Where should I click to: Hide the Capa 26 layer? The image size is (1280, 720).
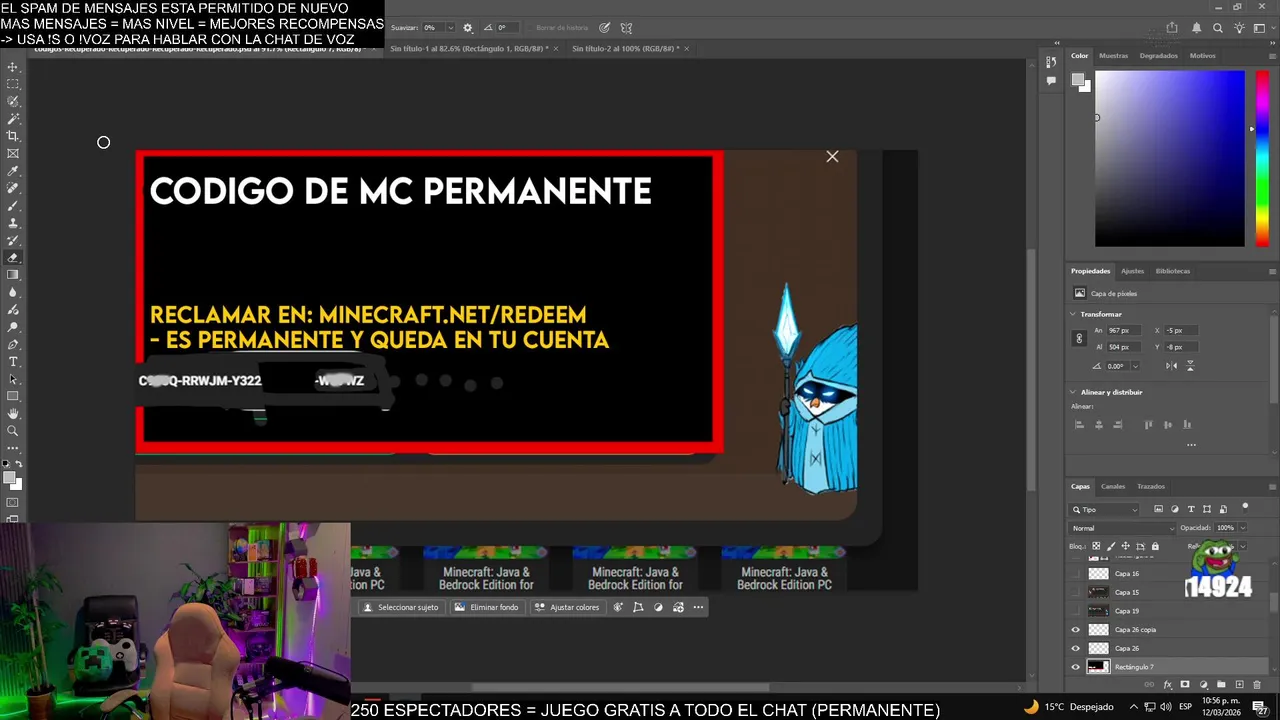[x=1076, y=648]
